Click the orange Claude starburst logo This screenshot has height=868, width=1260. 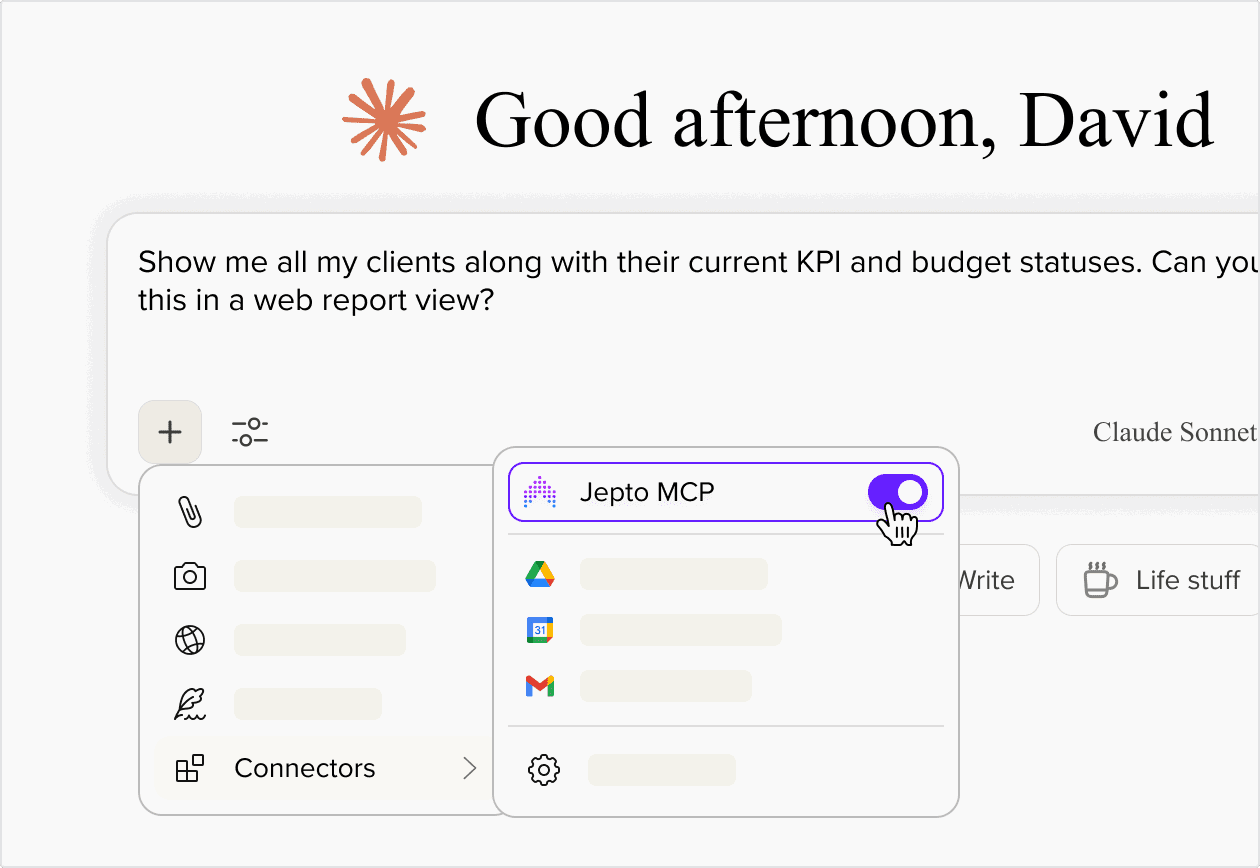pos(384,119)
